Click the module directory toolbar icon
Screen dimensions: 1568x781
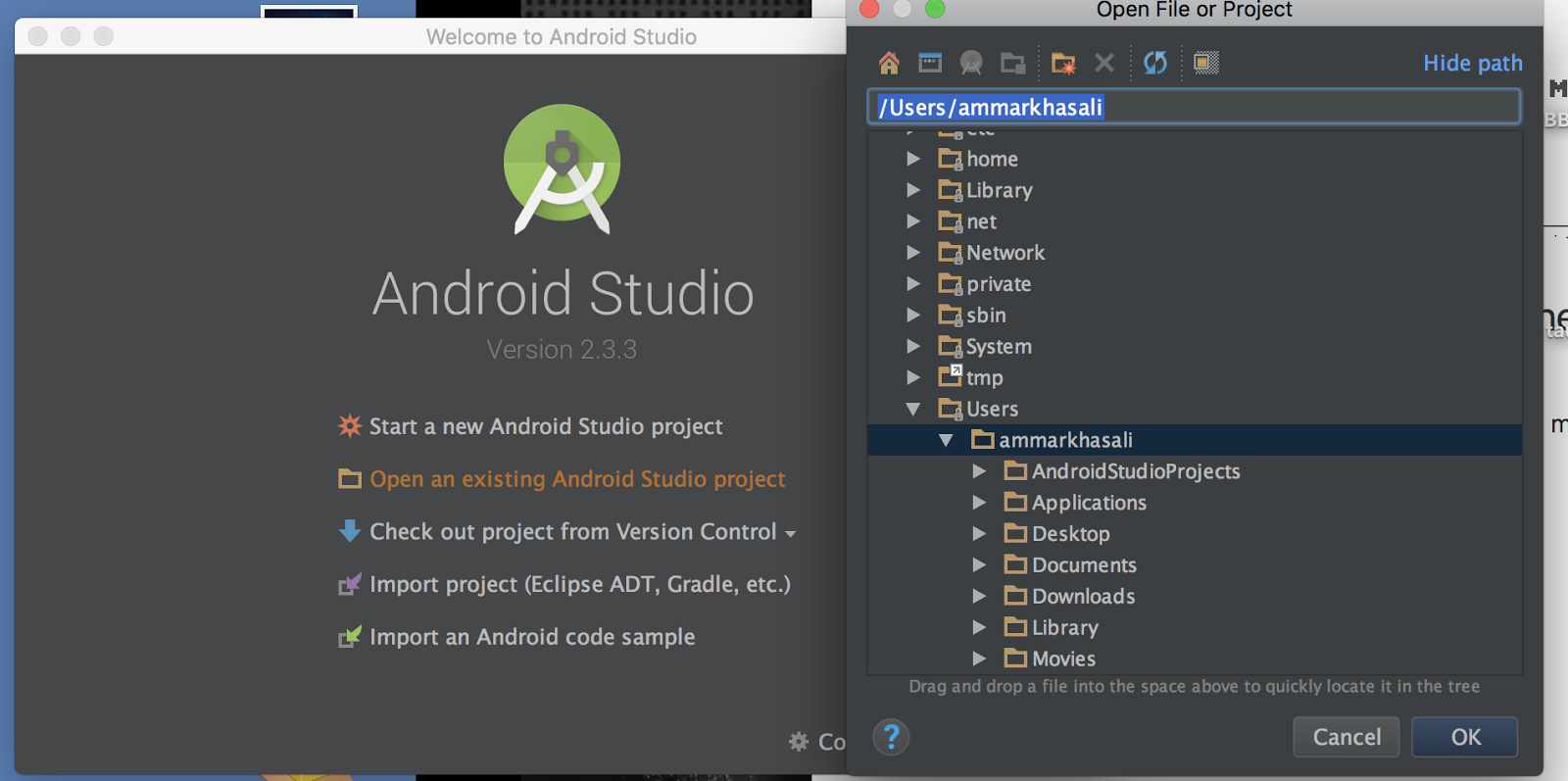pos(1012,64)
